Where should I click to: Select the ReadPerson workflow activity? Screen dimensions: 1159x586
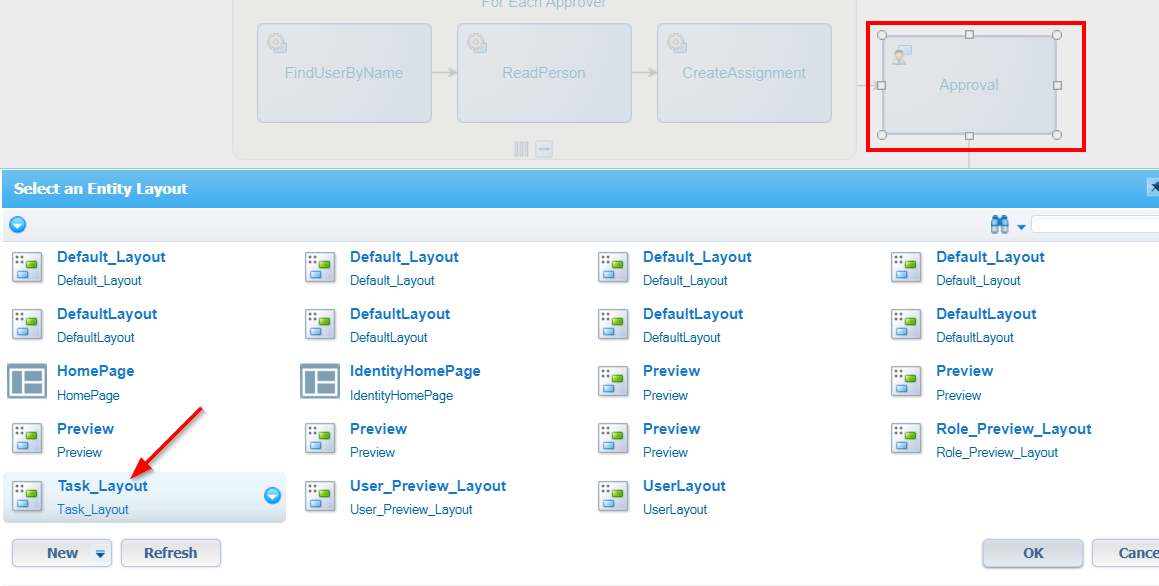tap(544, 73)
